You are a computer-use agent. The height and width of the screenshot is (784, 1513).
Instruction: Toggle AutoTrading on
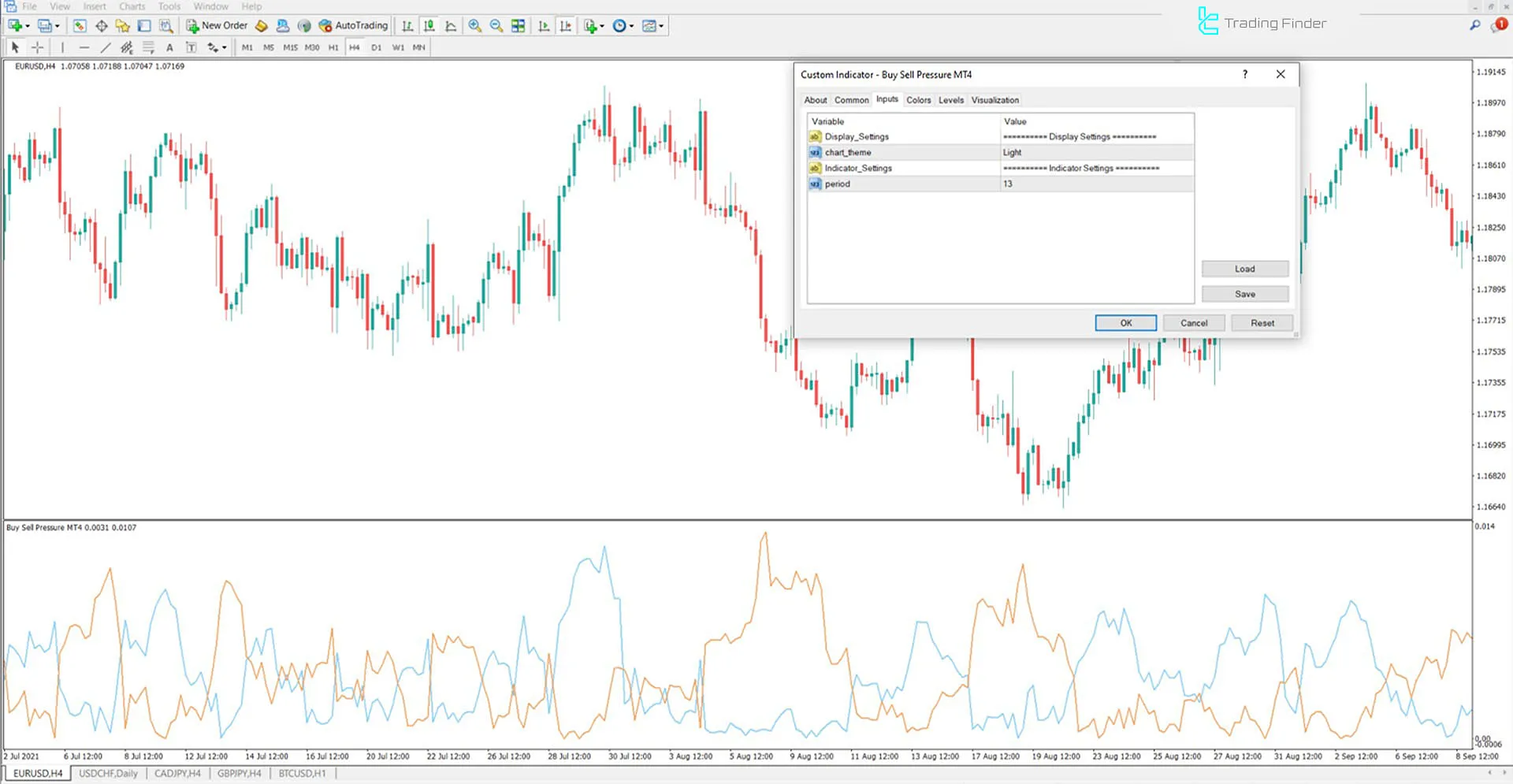click(x=353, y=25)
